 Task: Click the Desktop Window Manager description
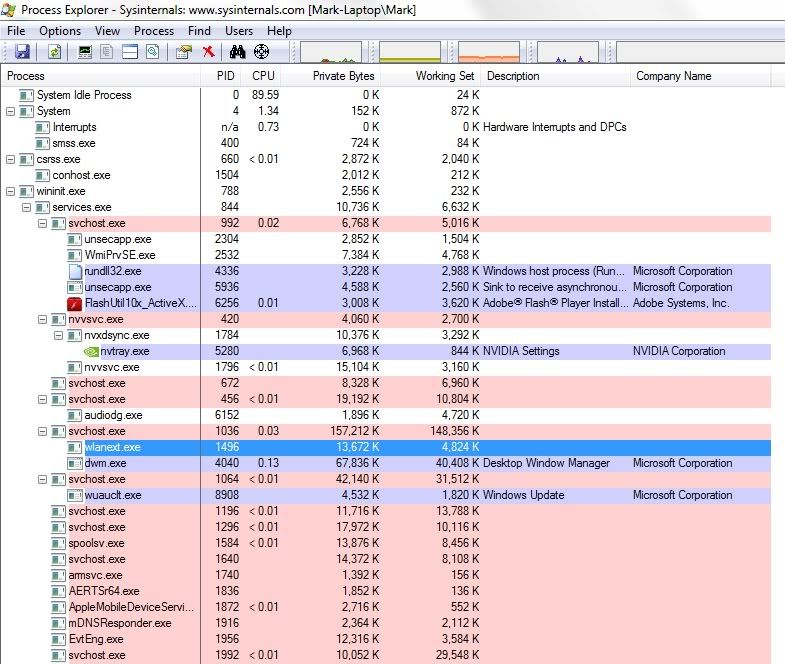546,463
